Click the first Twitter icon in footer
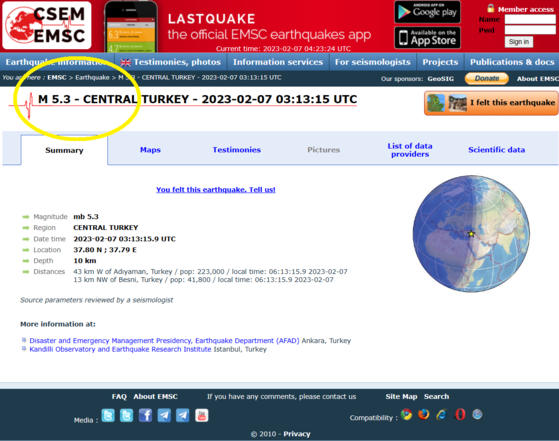Image resolution: width=559 pixels, height=441 pixels. [x=108, y=415]
